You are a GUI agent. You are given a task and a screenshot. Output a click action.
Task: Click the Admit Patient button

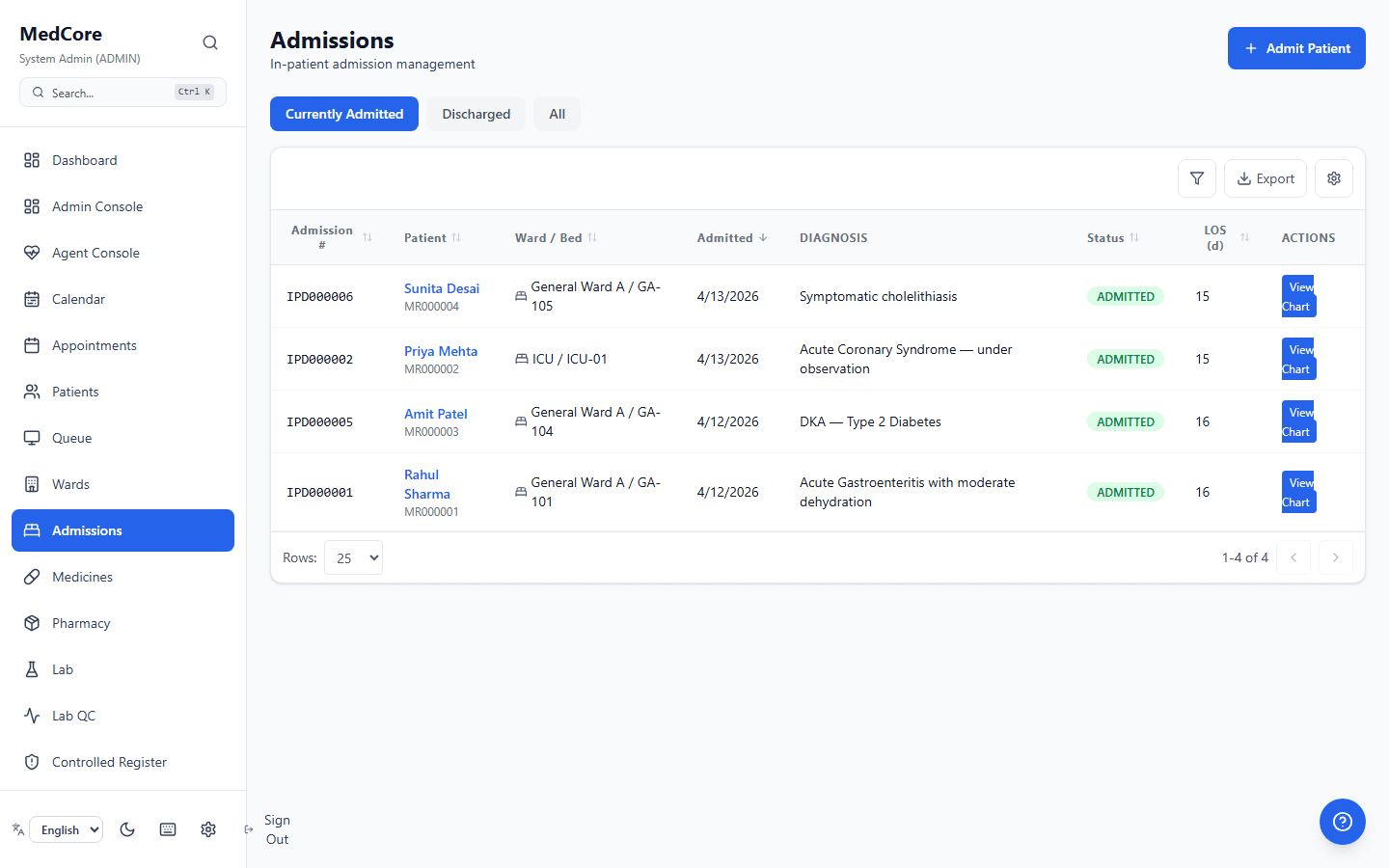click(1296, 48)
